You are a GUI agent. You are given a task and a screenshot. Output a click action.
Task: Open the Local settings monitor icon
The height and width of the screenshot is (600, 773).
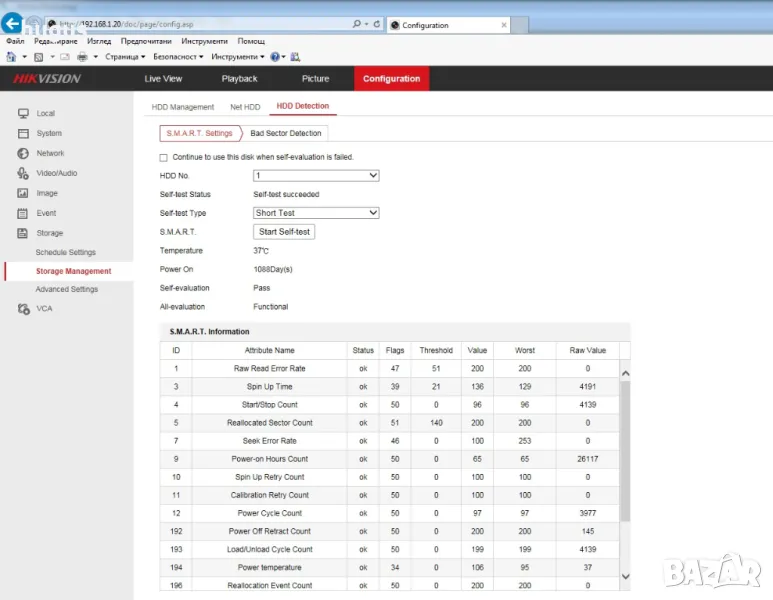point(23,114)
